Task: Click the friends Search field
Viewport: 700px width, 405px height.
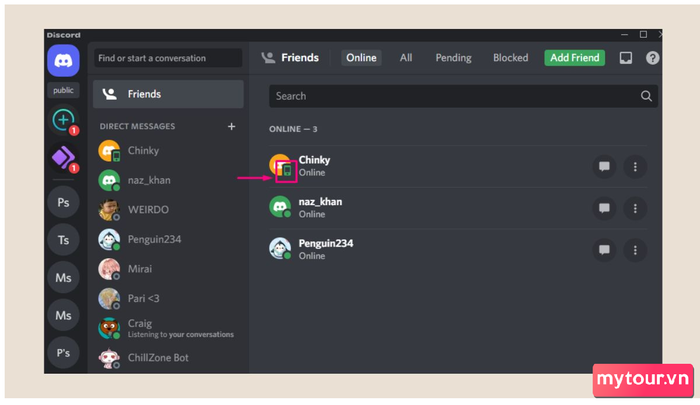Action: coord(463,96)
